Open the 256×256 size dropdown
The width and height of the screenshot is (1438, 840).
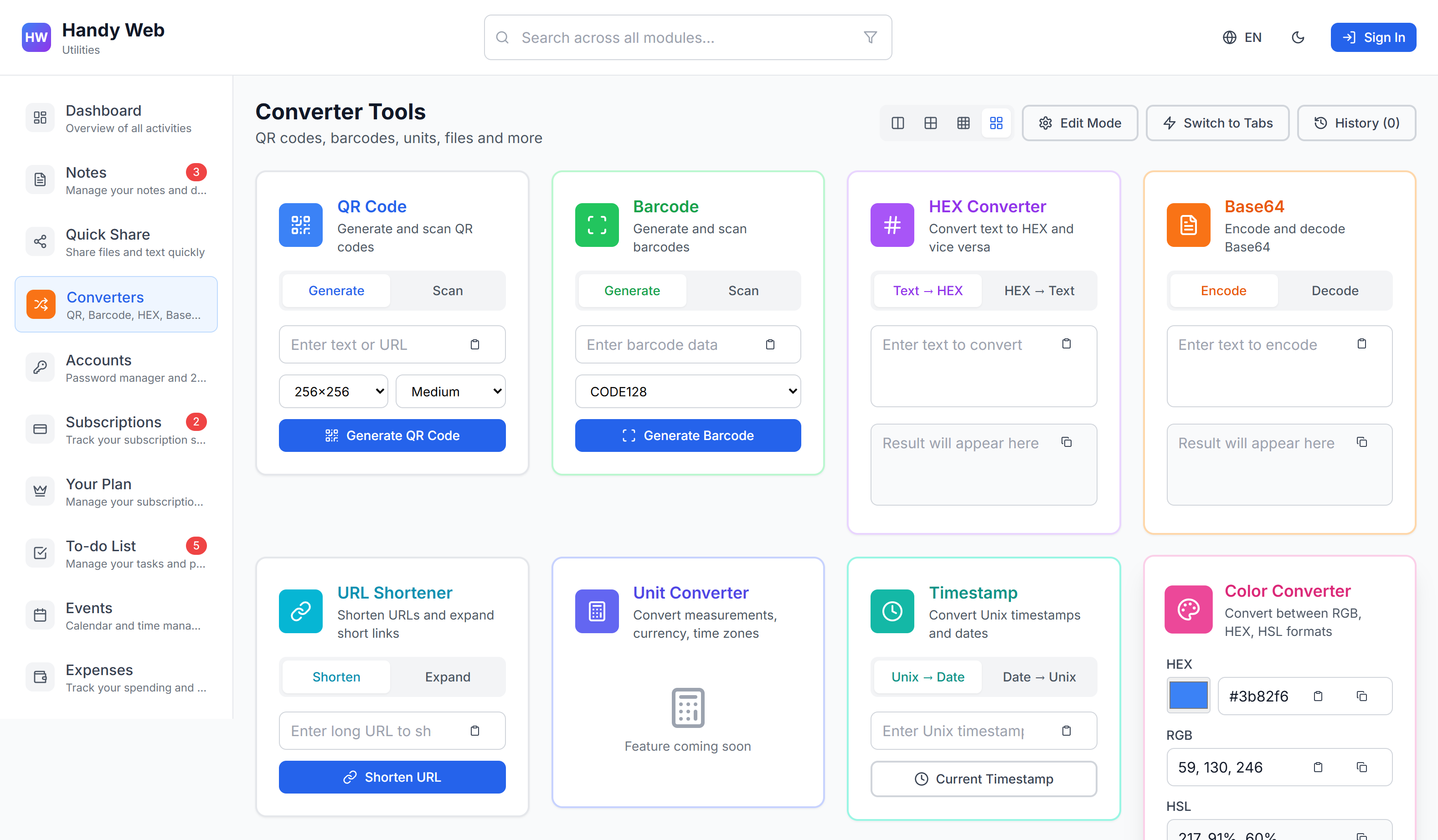point(333,392)
